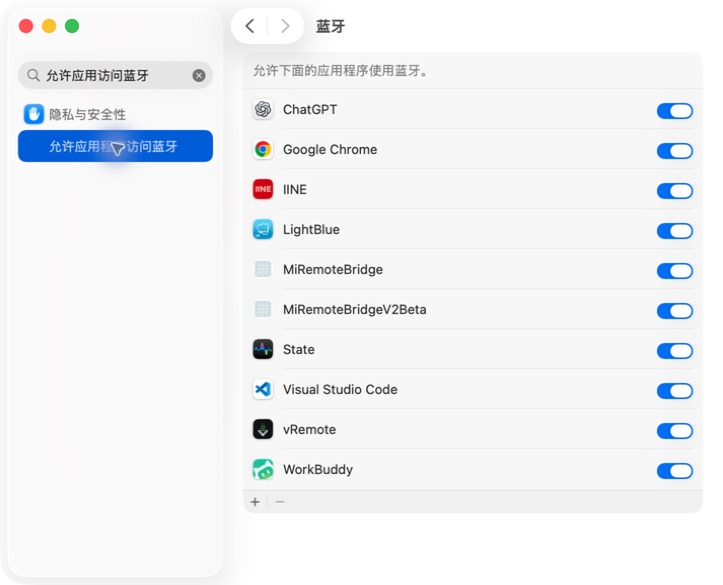Click the State app icon

pyautogui.click(x=263, y=349)
